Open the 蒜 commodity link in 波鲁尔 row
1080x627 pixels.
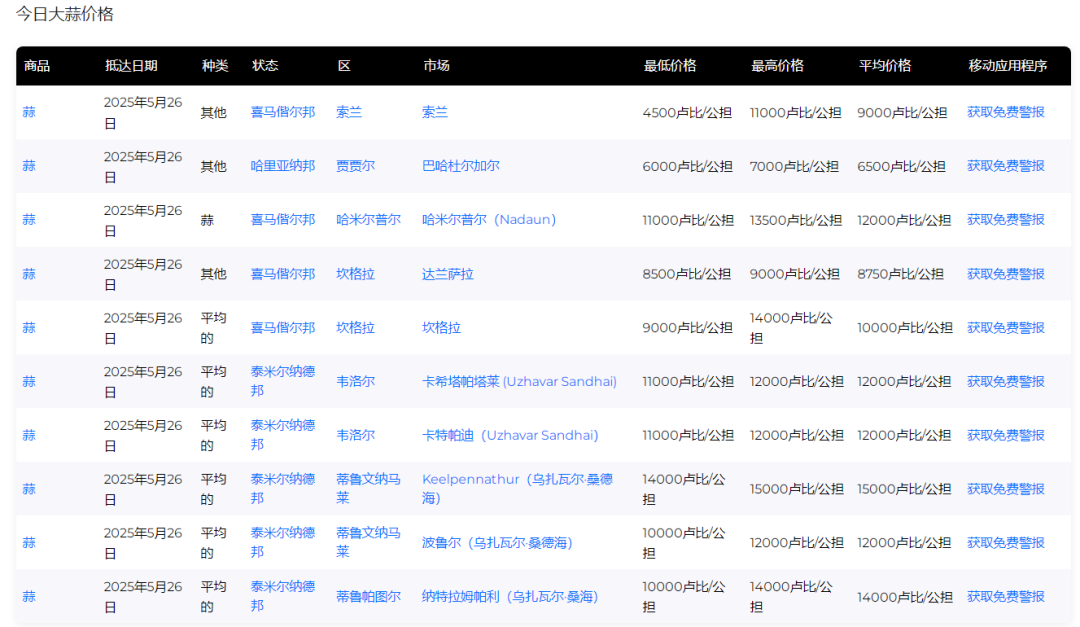(29, 543)
